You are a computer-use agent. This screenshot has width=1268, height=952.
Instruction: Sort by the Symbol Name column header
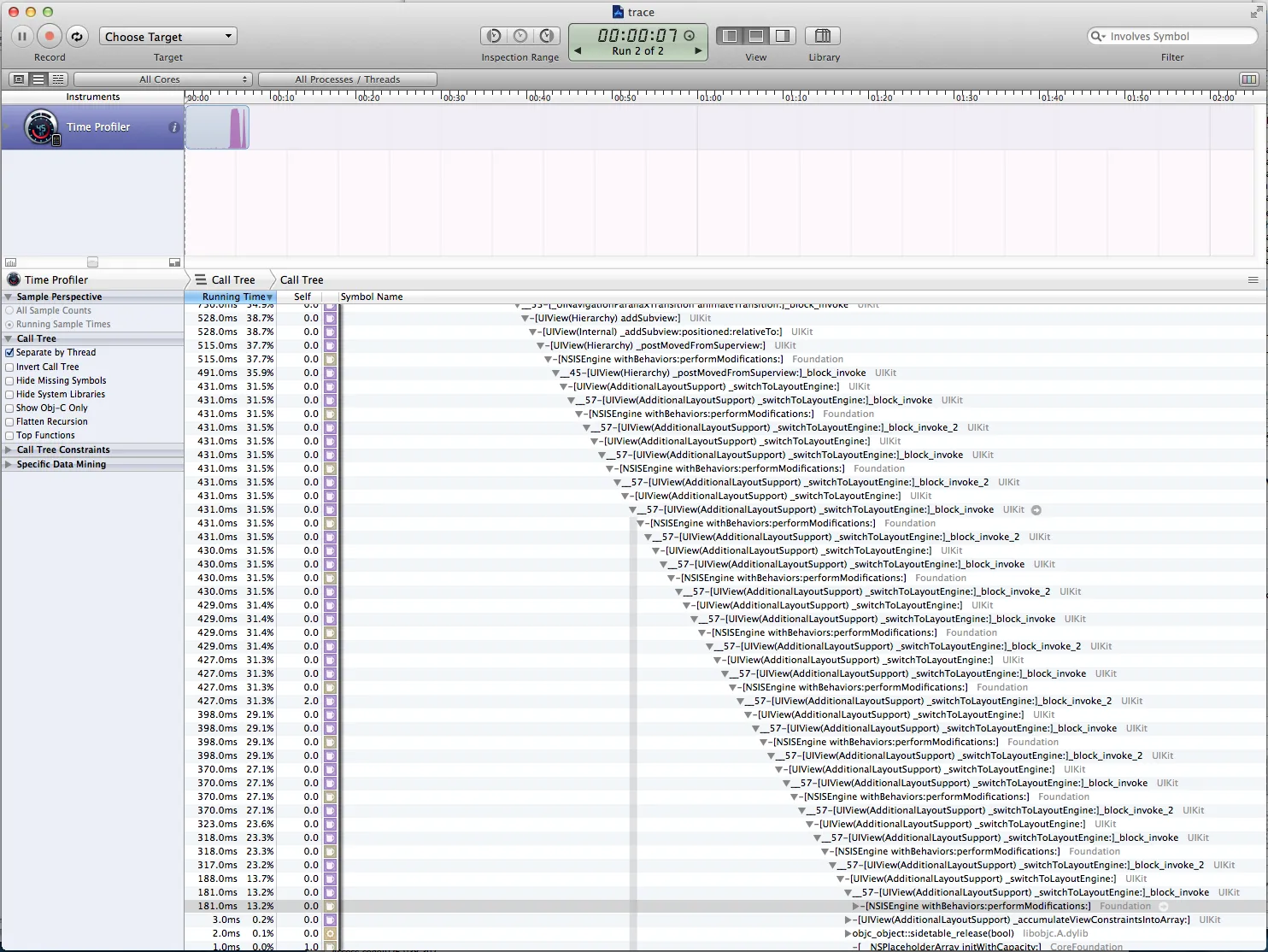(372, 297)
